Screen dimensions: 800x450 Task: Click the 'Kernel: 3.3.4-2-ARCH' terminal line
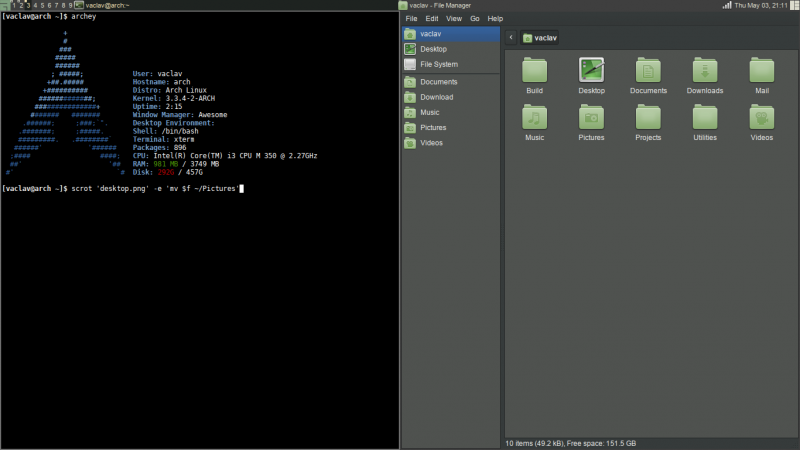click(173, 98)
